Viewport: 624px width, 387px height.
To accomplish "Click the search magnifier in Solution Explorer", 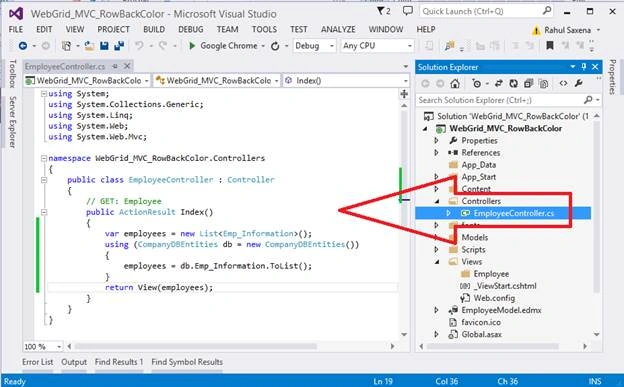I will click(588, 100).
